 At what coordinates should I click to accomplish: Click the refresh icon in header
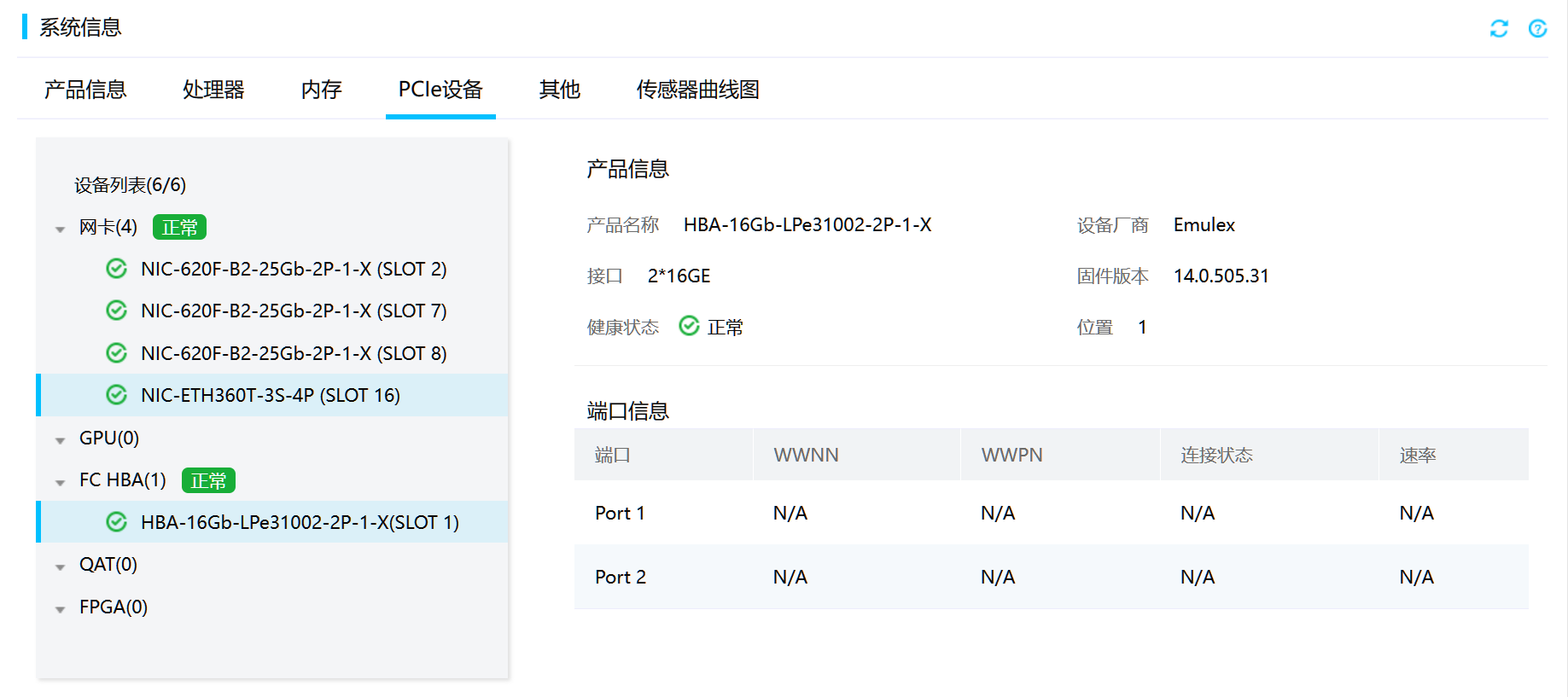tap(1499, 29)
